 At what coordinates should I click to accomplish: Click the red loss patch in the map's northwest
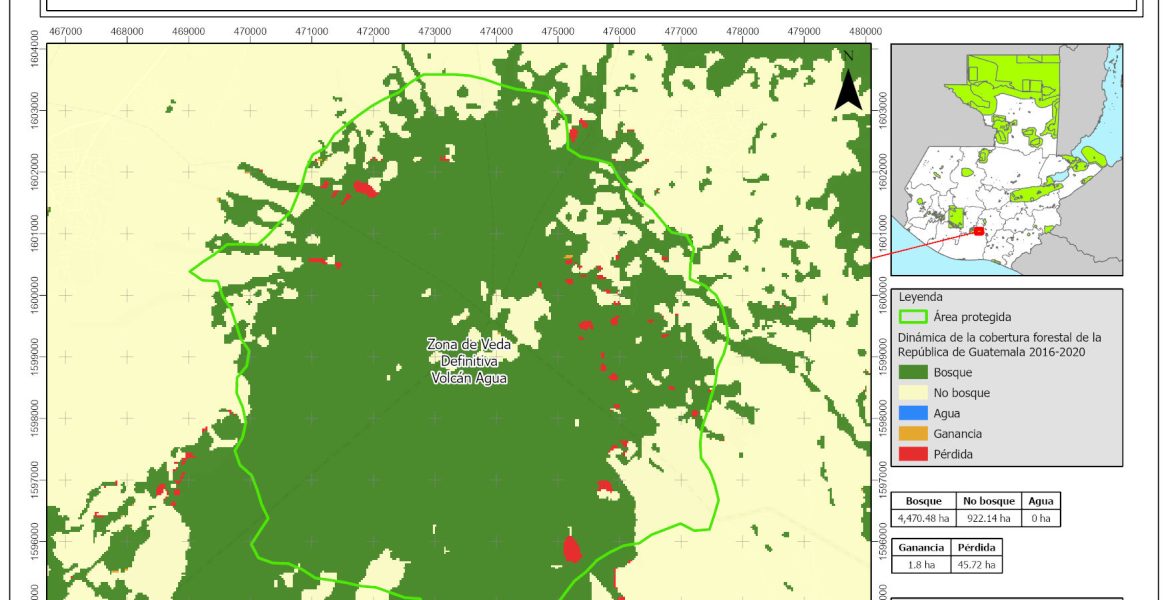[x=364, y=188]
